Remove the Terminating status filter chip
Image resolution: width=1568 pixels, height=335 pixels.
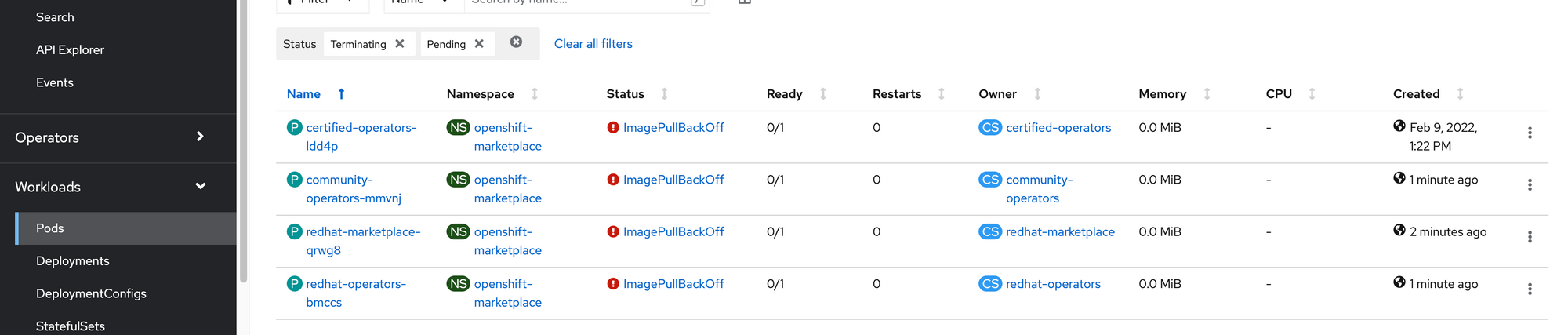point(400,44)
